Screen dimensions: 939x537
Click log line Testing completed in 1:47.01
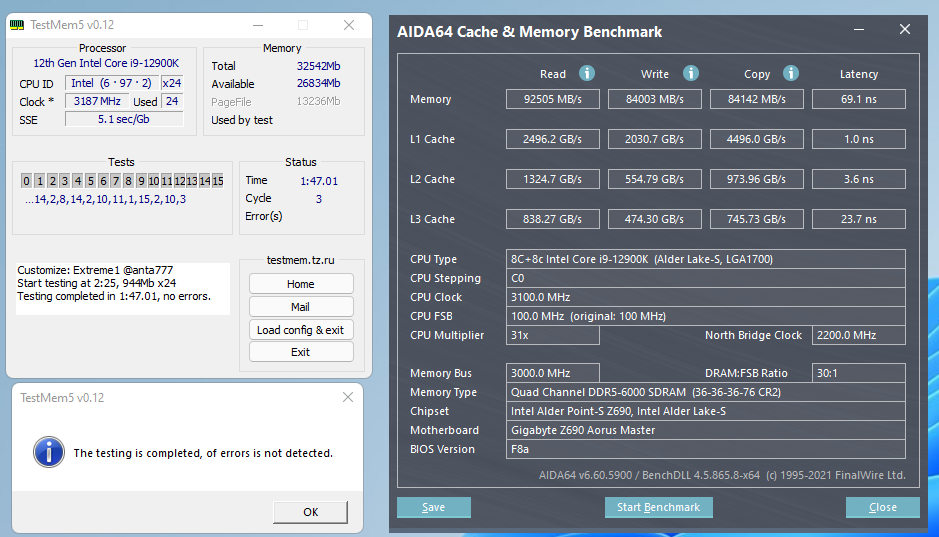(114, 296)
